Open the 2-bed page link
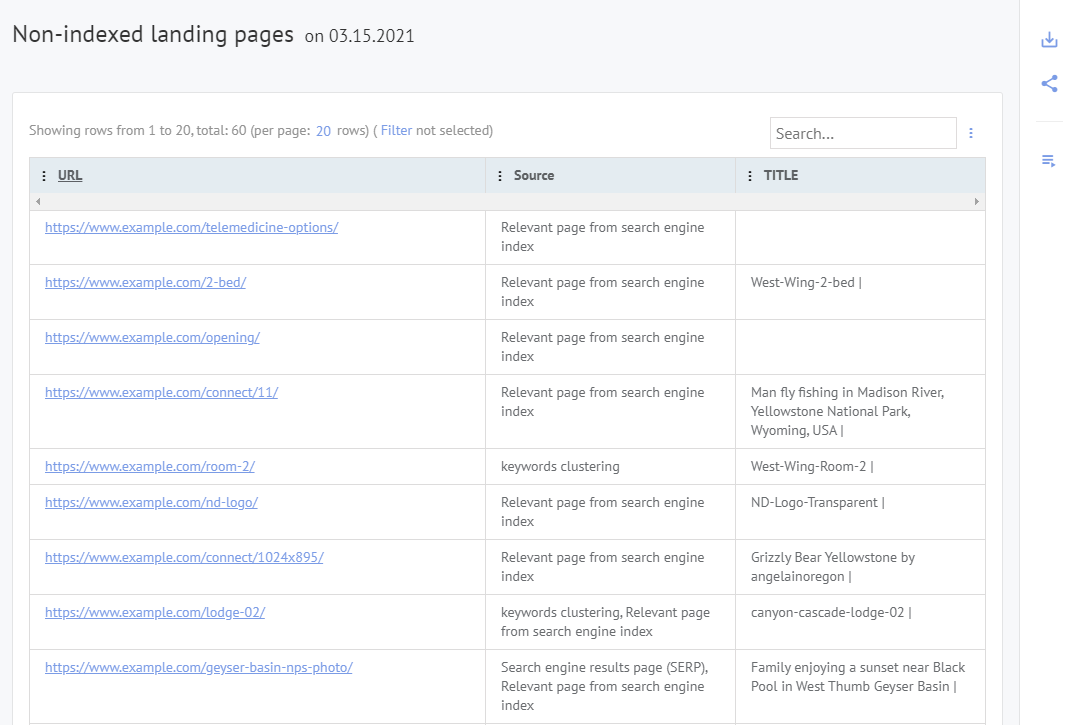 point(145,282)
